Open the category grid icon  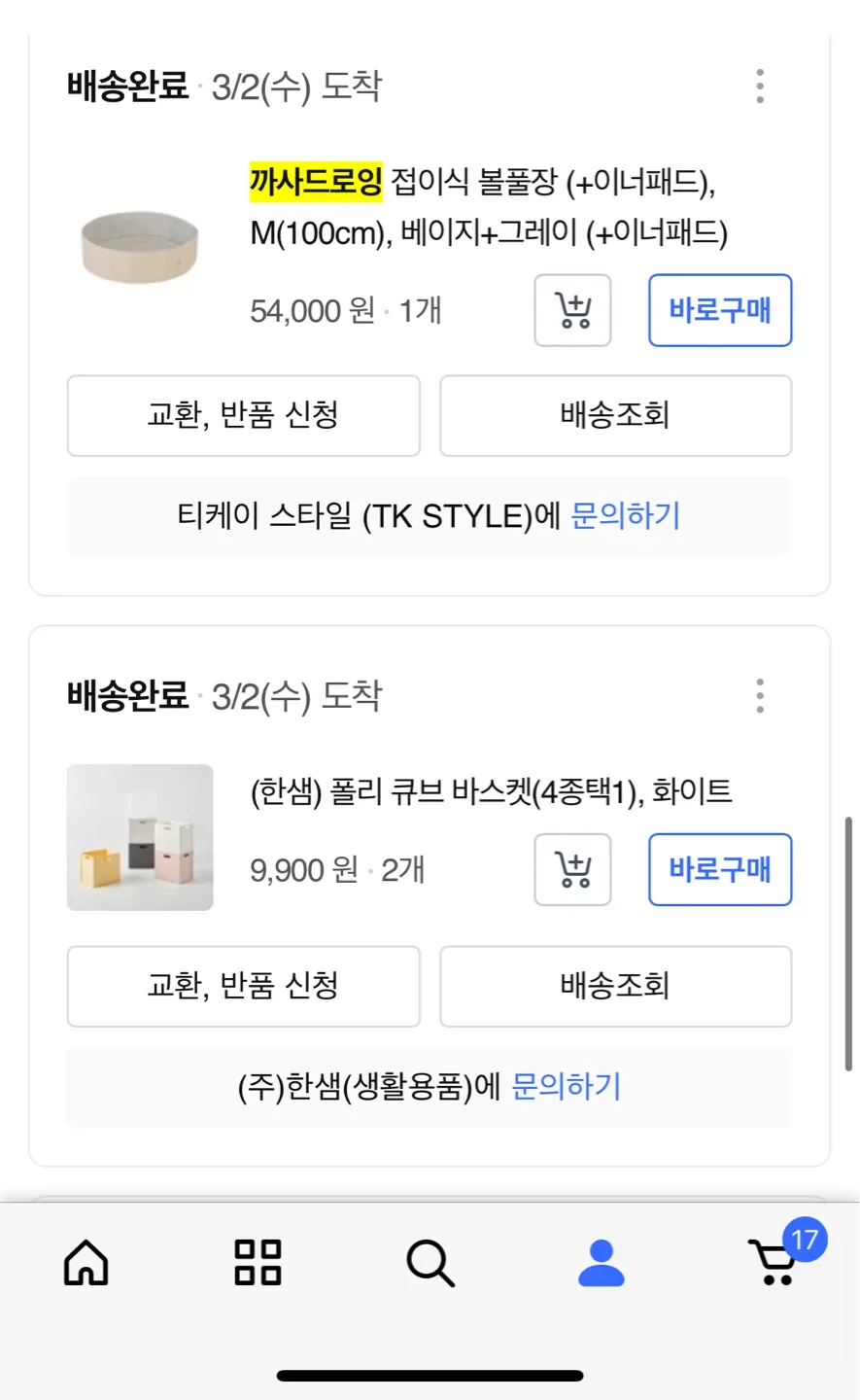pos(258,1263)
